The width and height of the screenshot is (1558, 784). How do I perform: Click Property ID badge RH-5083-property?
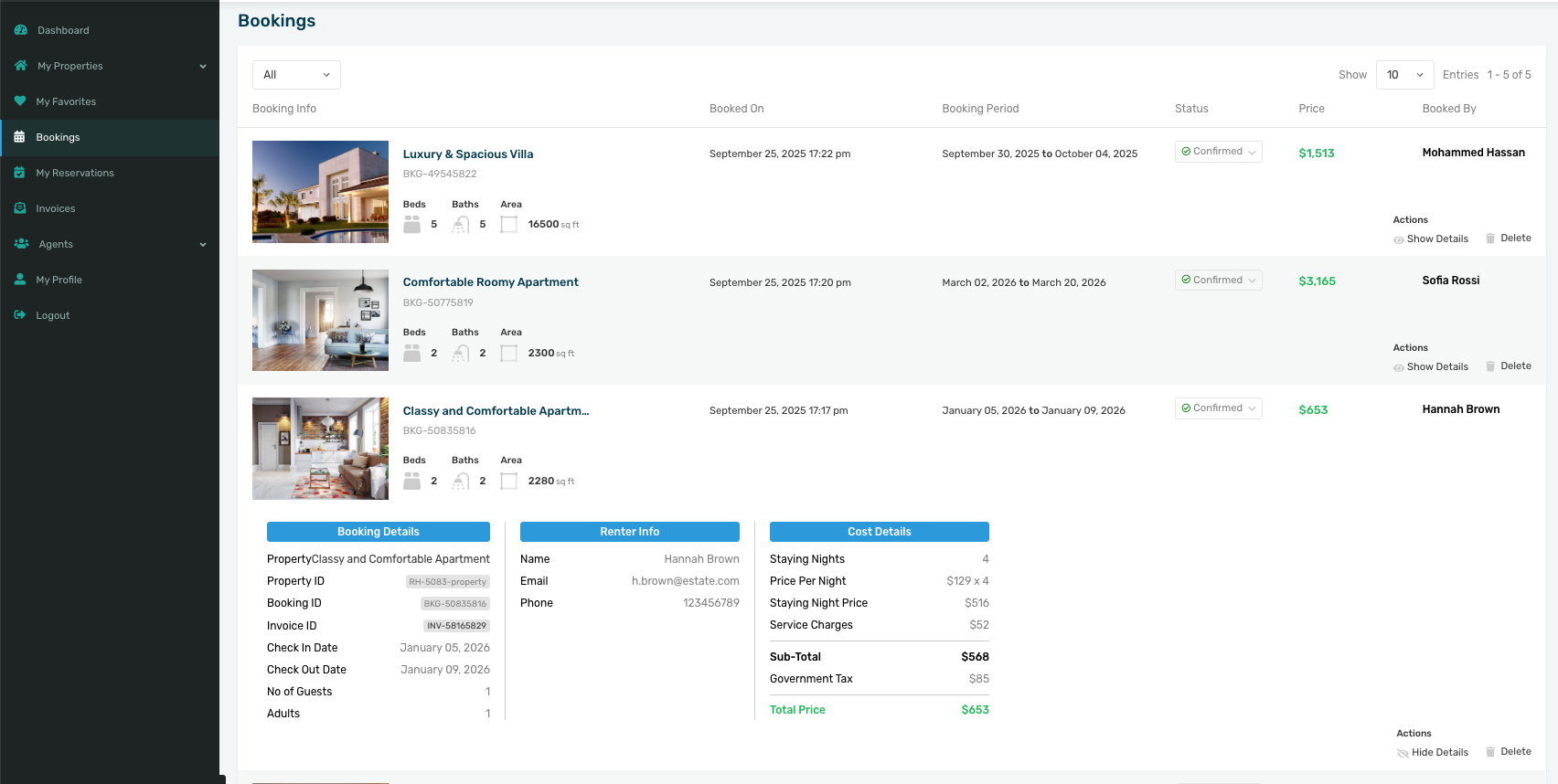(x=448, y=582)
